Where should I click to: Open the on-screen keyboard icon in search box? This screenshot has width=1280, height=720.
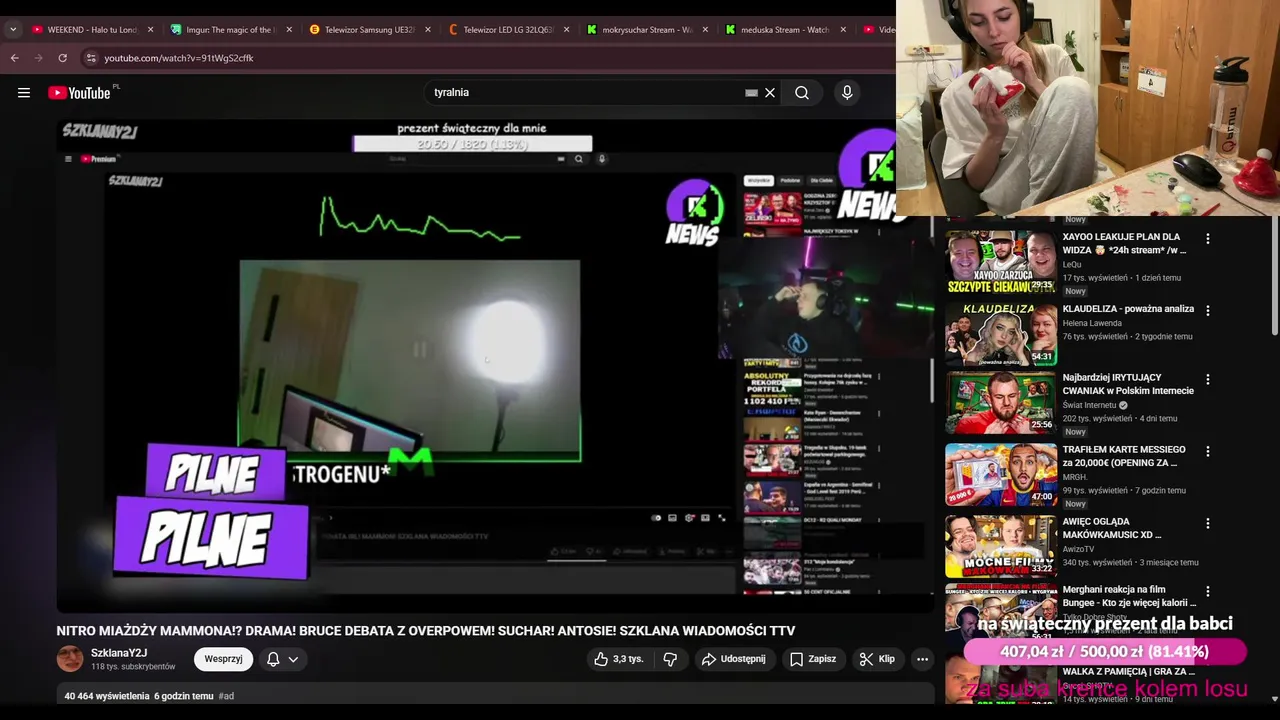coord(751,93)
